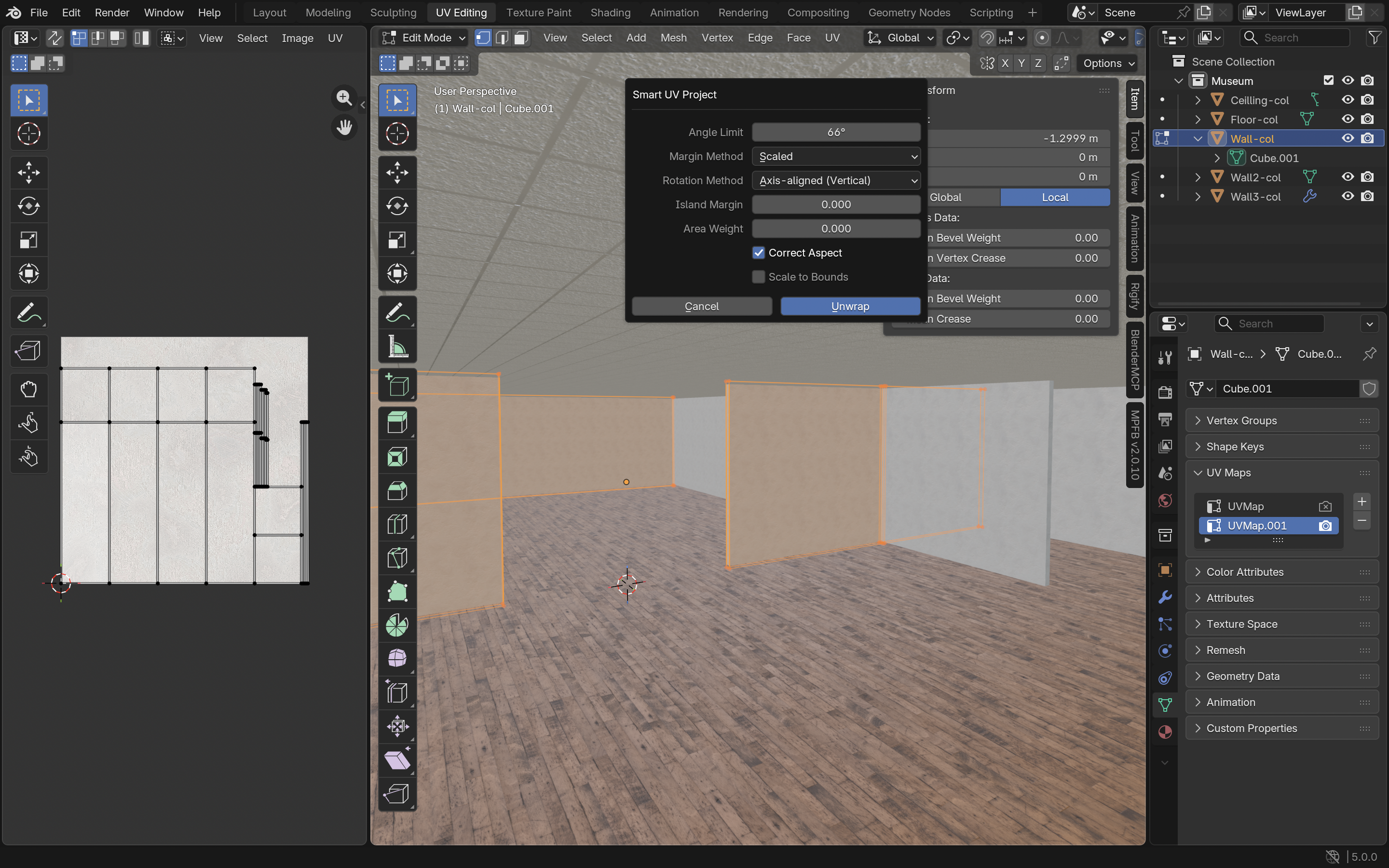Image resolution: width=1389 pixels, height=868 pixels.
Task: Click the zoom magnifier icon in UV editor
Action: point(344,97)
